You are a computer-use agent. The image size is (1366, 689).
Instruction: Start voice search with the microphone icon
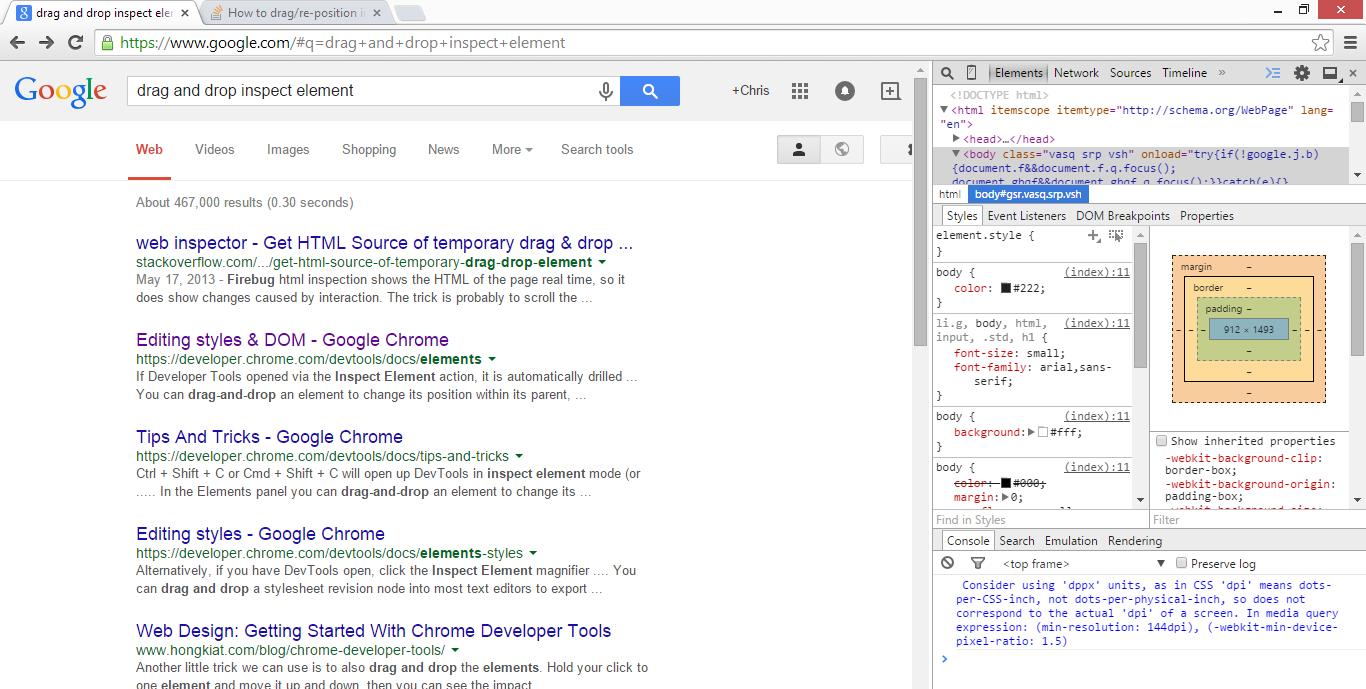605,91
